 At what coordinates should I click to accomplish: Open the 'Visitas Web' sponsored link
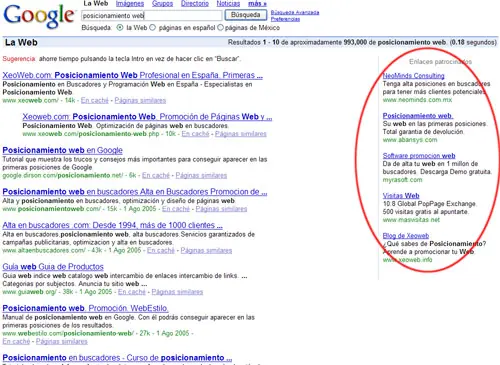(401, 196)
